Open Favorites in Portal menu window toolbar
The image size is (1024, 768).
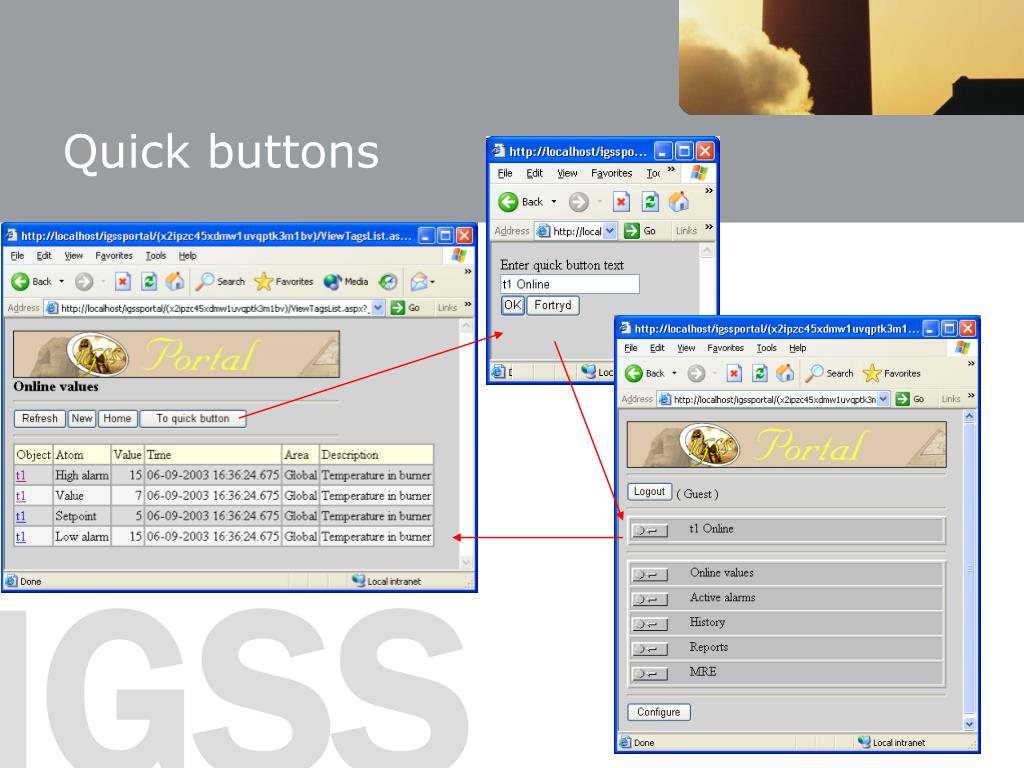click(891, 373)
